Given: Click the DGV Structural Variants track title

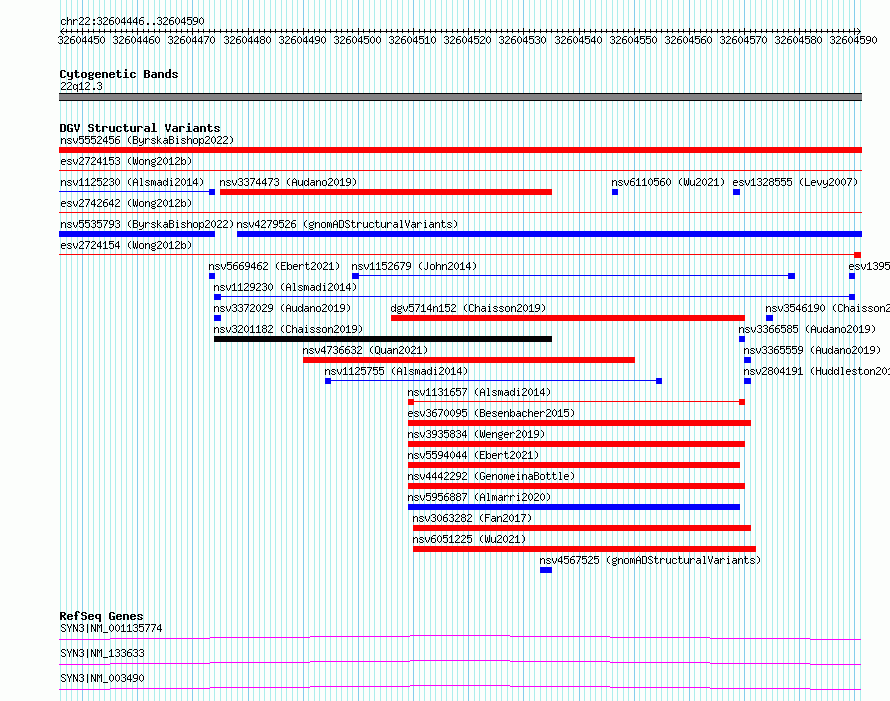Looking at the screenshot, I should click(x=140, y=128).
